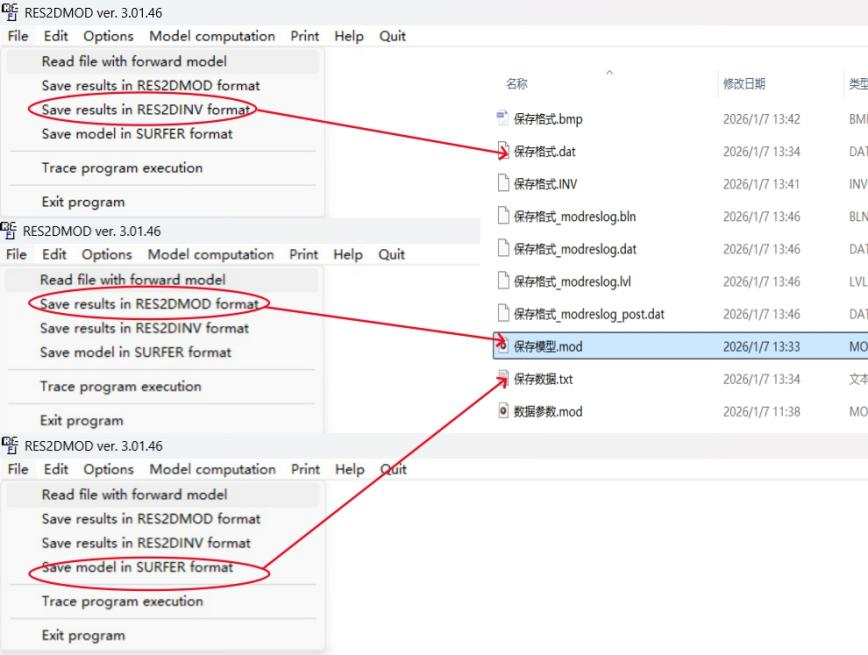Click the 类型 column header
The height and width of the screenshot is (655, 868).
[856, 85]
